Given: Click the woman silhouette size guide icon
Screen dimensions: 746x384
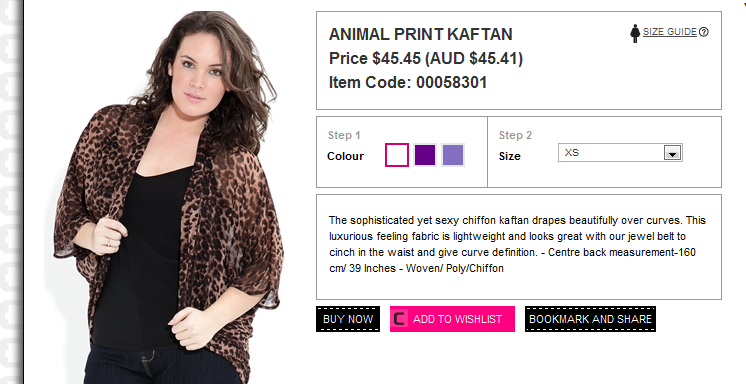Looking at the screenshot, I should [x=635, y=34].
